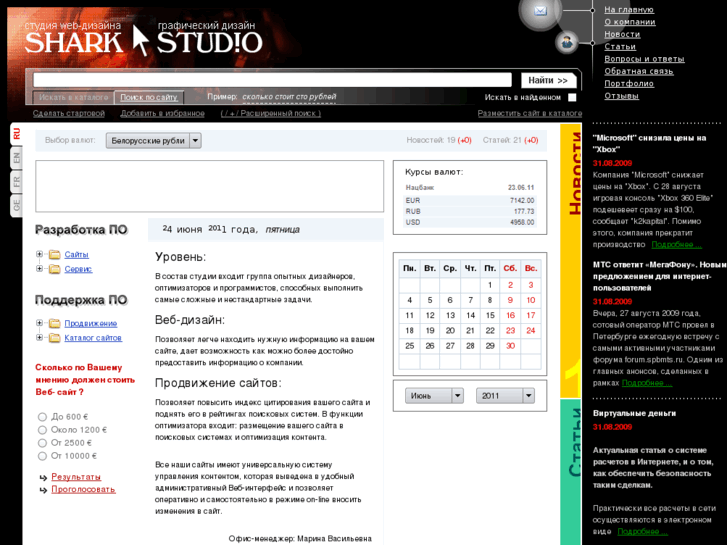Click the EUR 7142.00 rate row

[x=470, y=200]
